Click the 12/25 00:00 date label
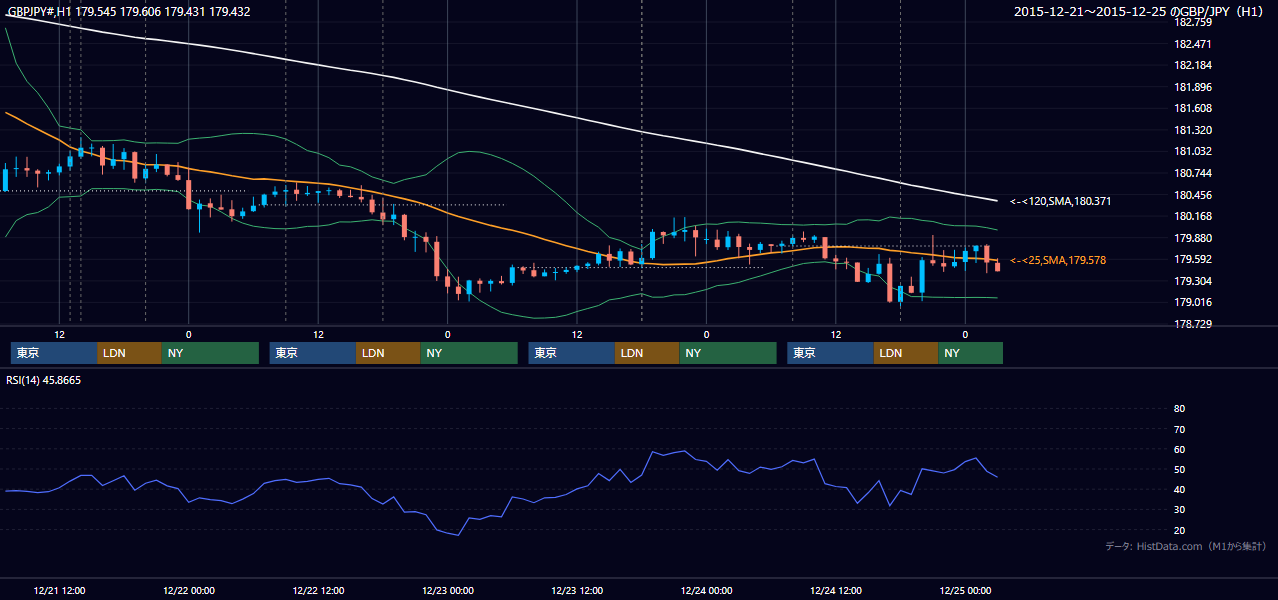1278x600 pixels. (966, 590)
